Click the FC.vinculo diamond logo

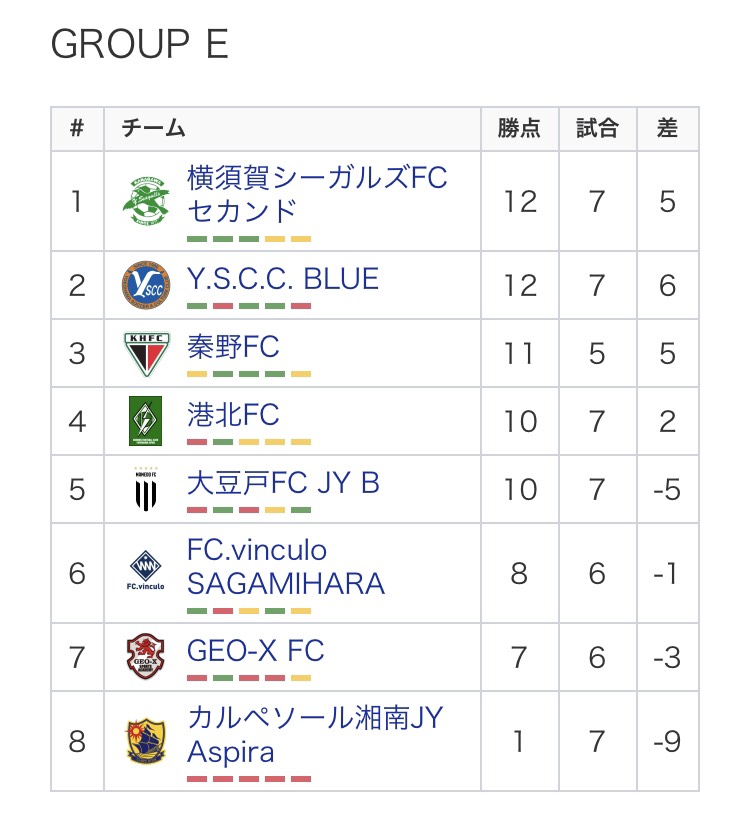(x=146, y=571)
